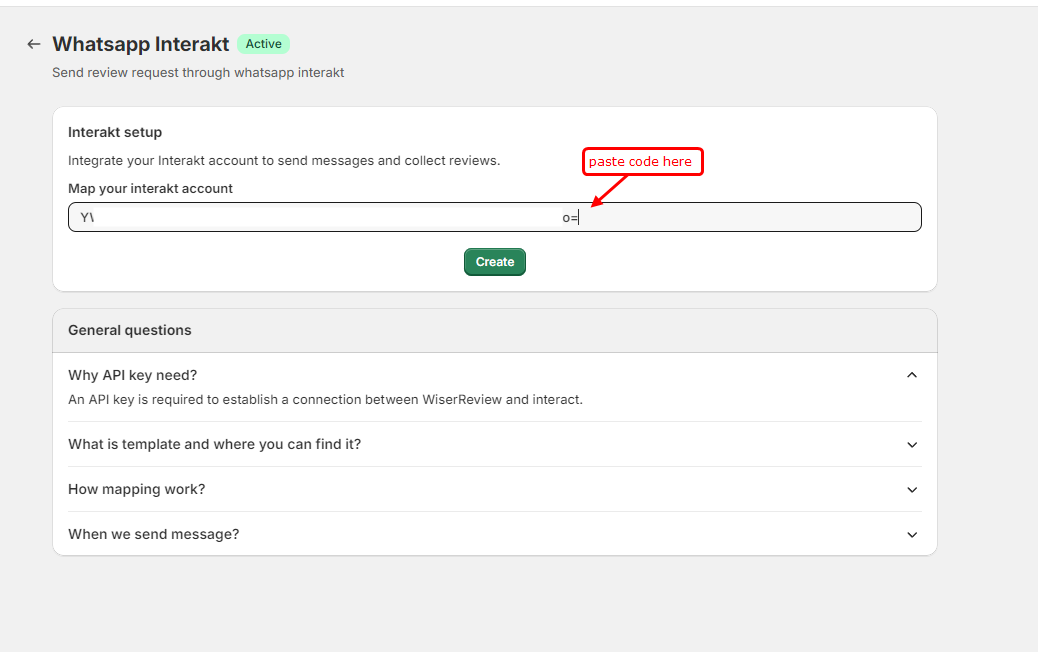Screen dimensions: 1038x652
Task: Click the green Active status badge
Action: click(263, 44)
